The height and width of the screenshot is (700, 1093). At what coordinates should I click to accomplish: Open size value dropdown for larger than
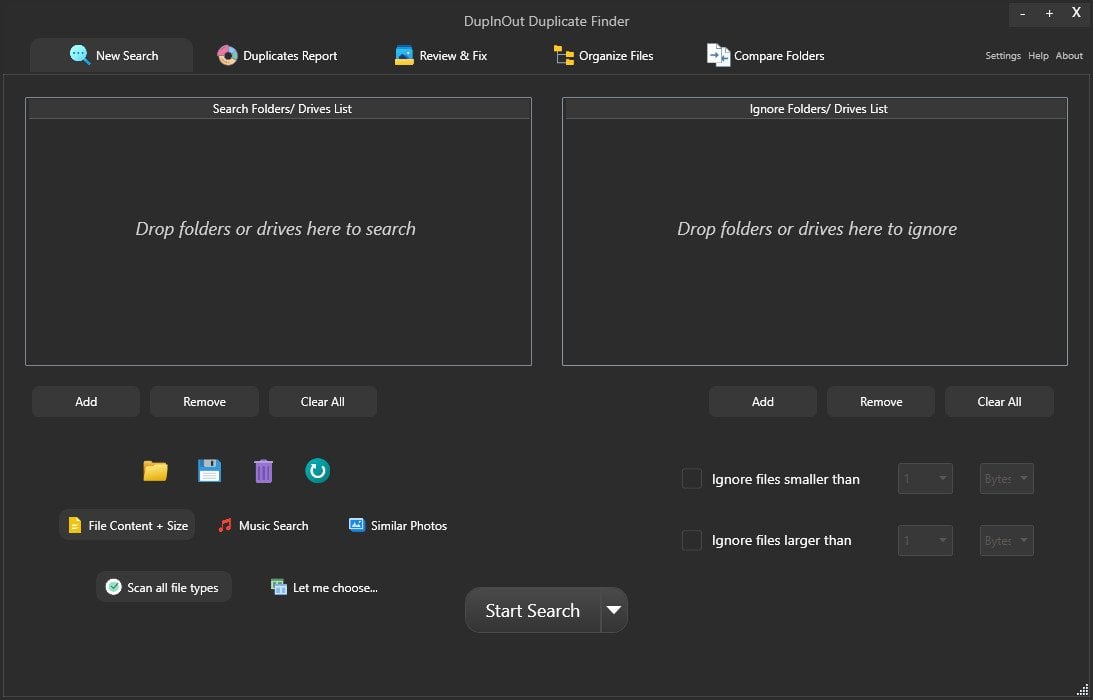(x=925, y=541)
